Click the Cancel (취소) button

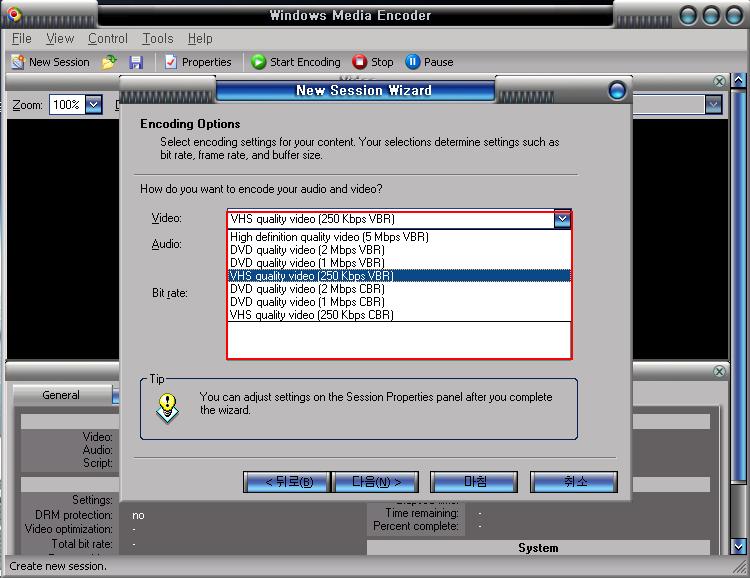tap(574, 482)
